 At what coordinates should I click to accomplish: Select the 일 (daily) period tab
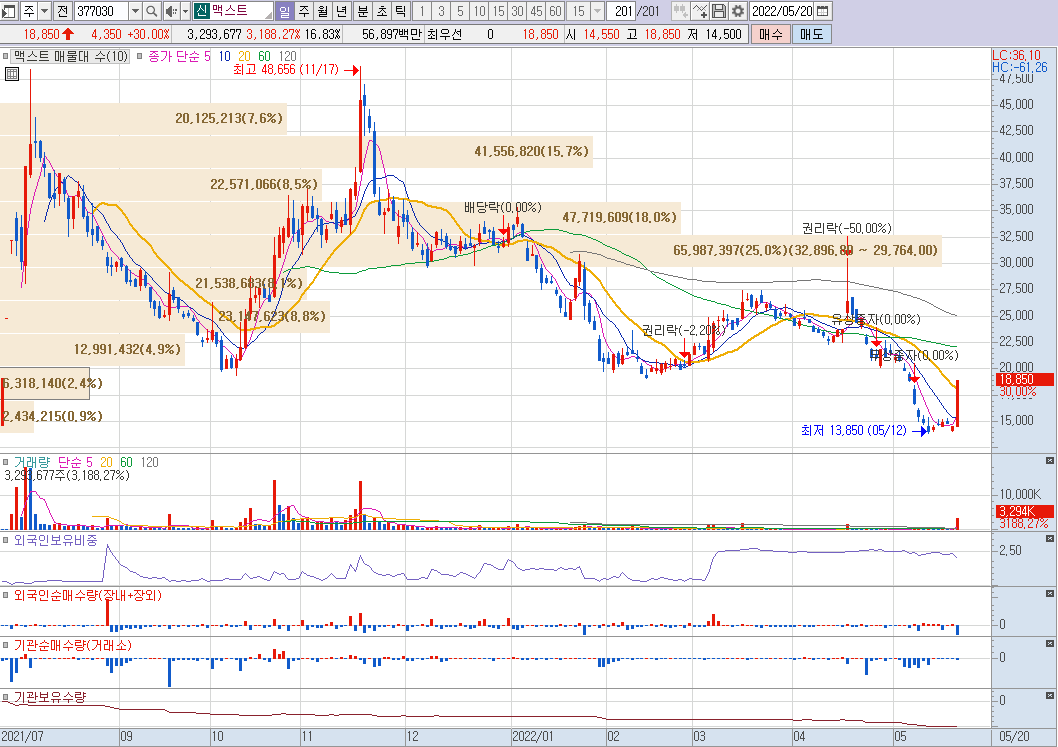[x=285, y=11]
